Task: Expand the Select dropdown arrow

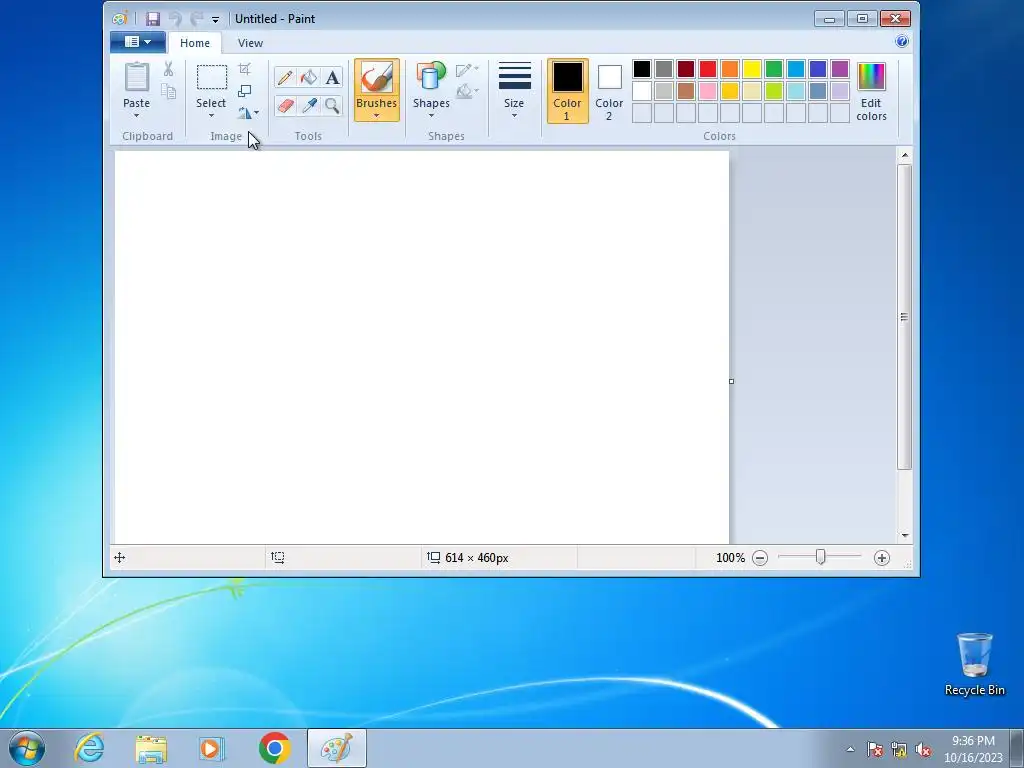Action: point(212,116)
